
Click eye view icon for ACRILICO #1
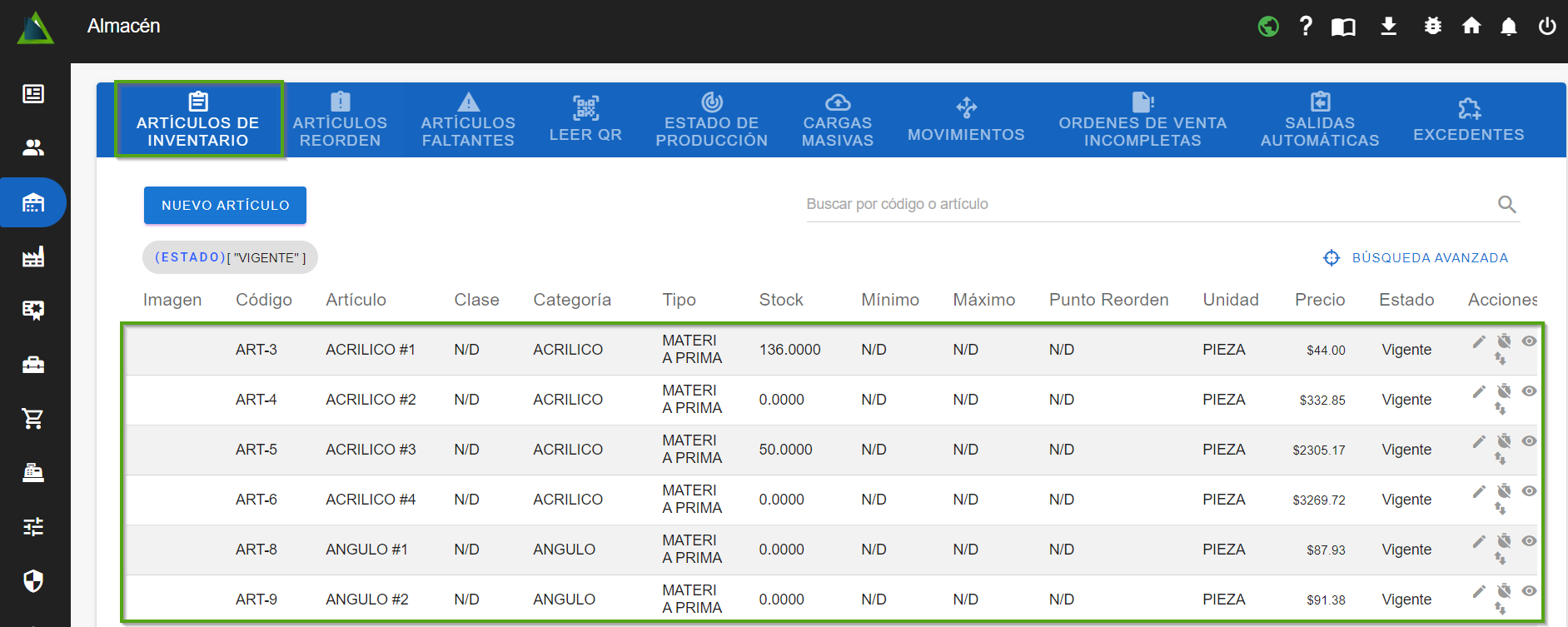pyautogui.click(x=1529, y=341)
